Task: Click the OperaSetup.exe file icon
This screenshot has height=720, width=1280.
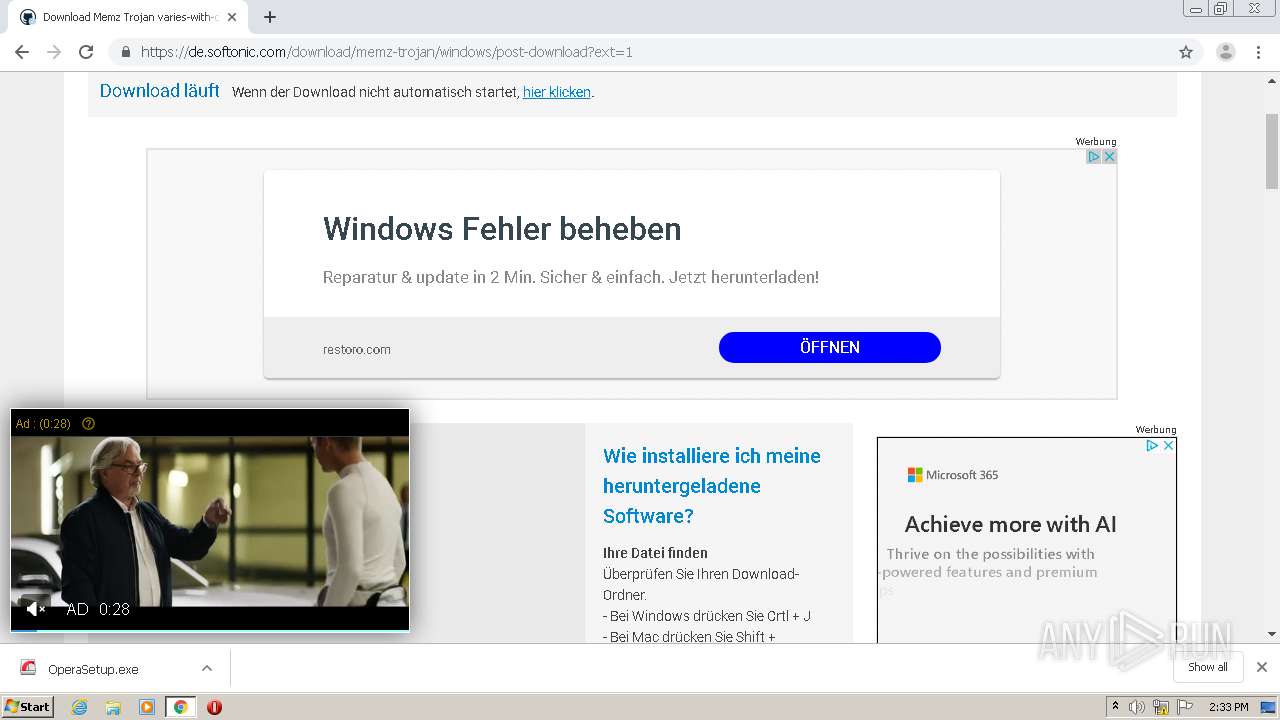Action: [28, 668]
